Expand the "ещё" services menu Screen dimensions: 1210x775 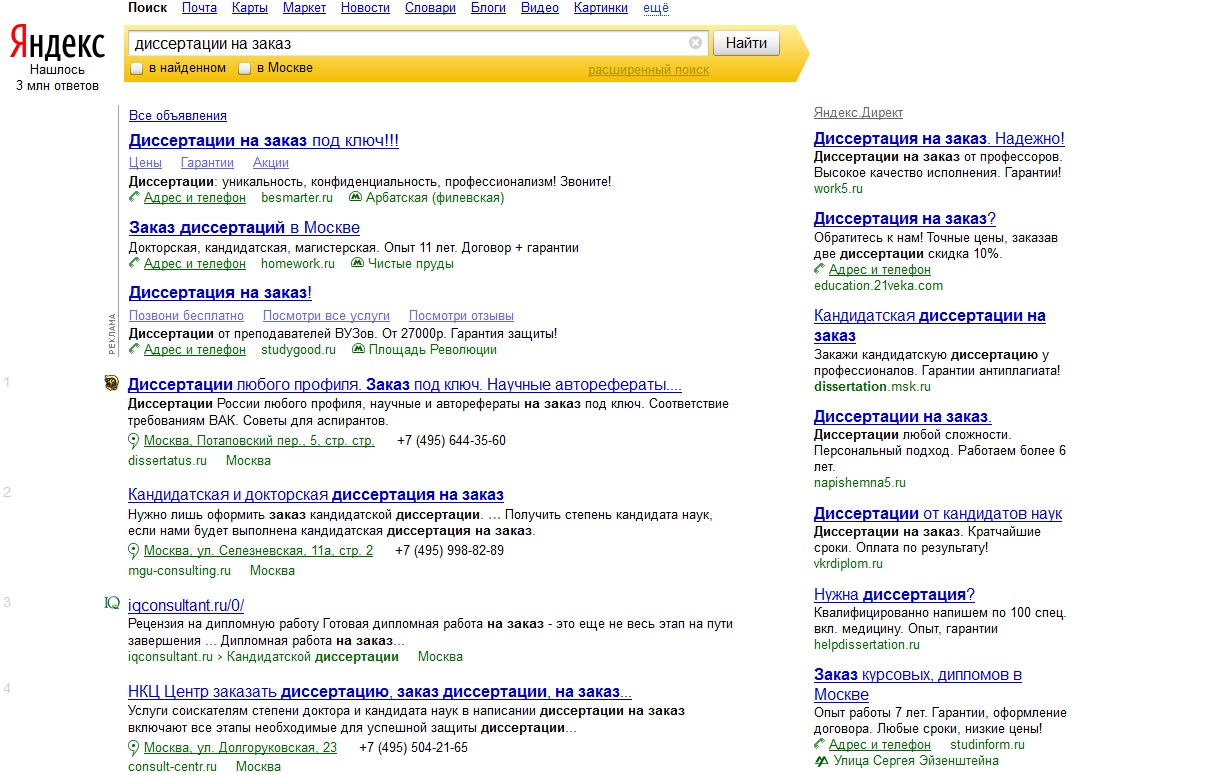pyautogui.click(x=656, y=8)
